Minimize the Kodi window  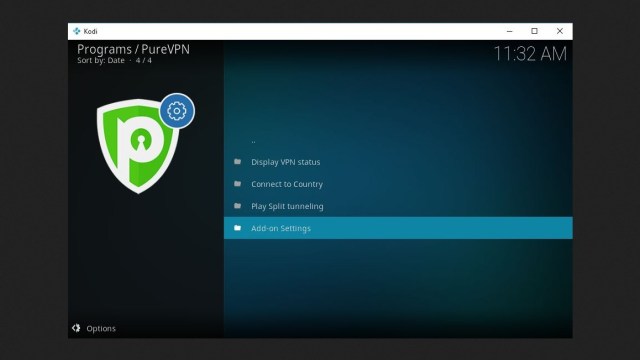tap(509, 31)
